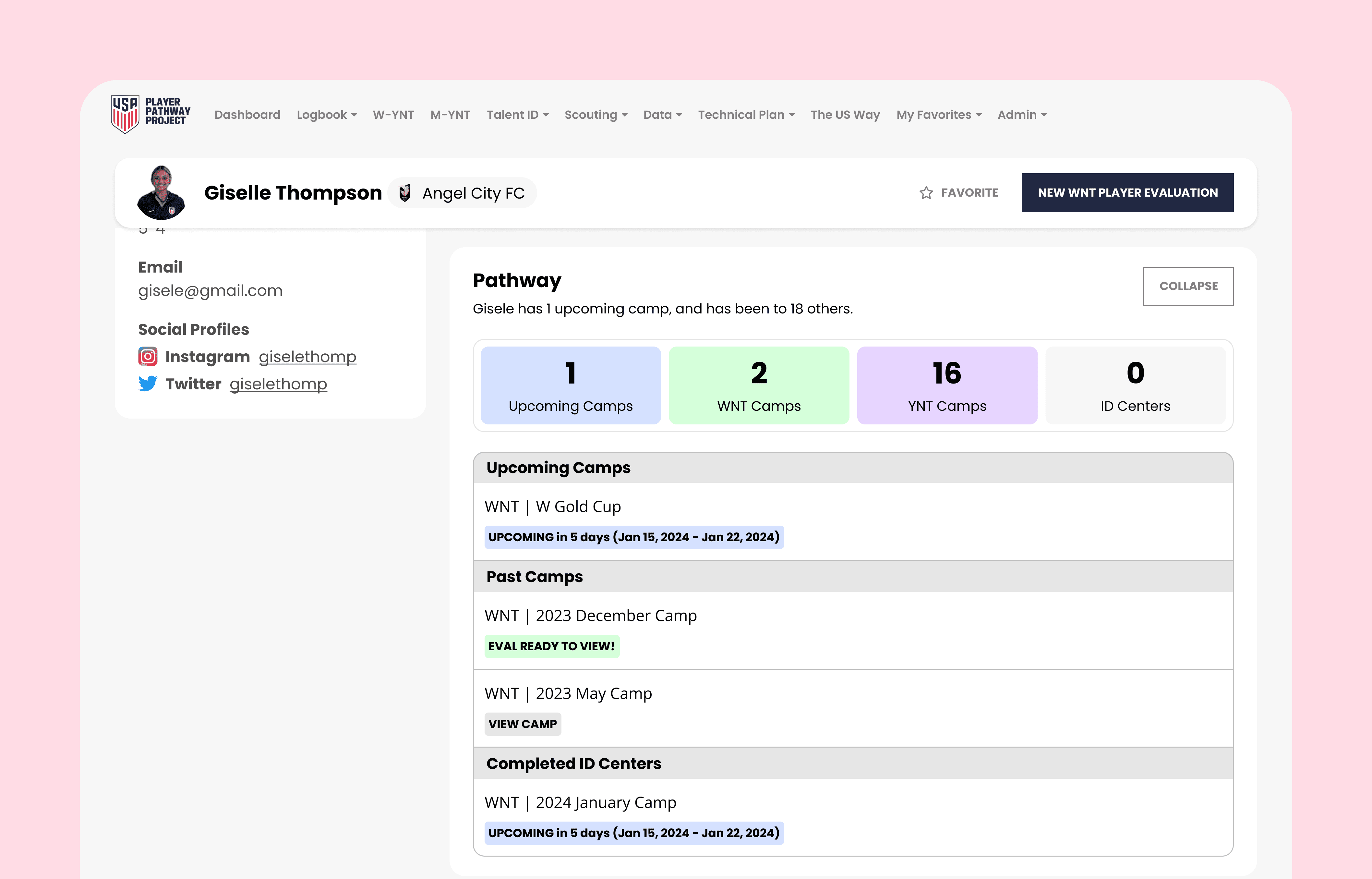
Task: Click the Angel City FC crest icon
Action: tap(405, 193)
